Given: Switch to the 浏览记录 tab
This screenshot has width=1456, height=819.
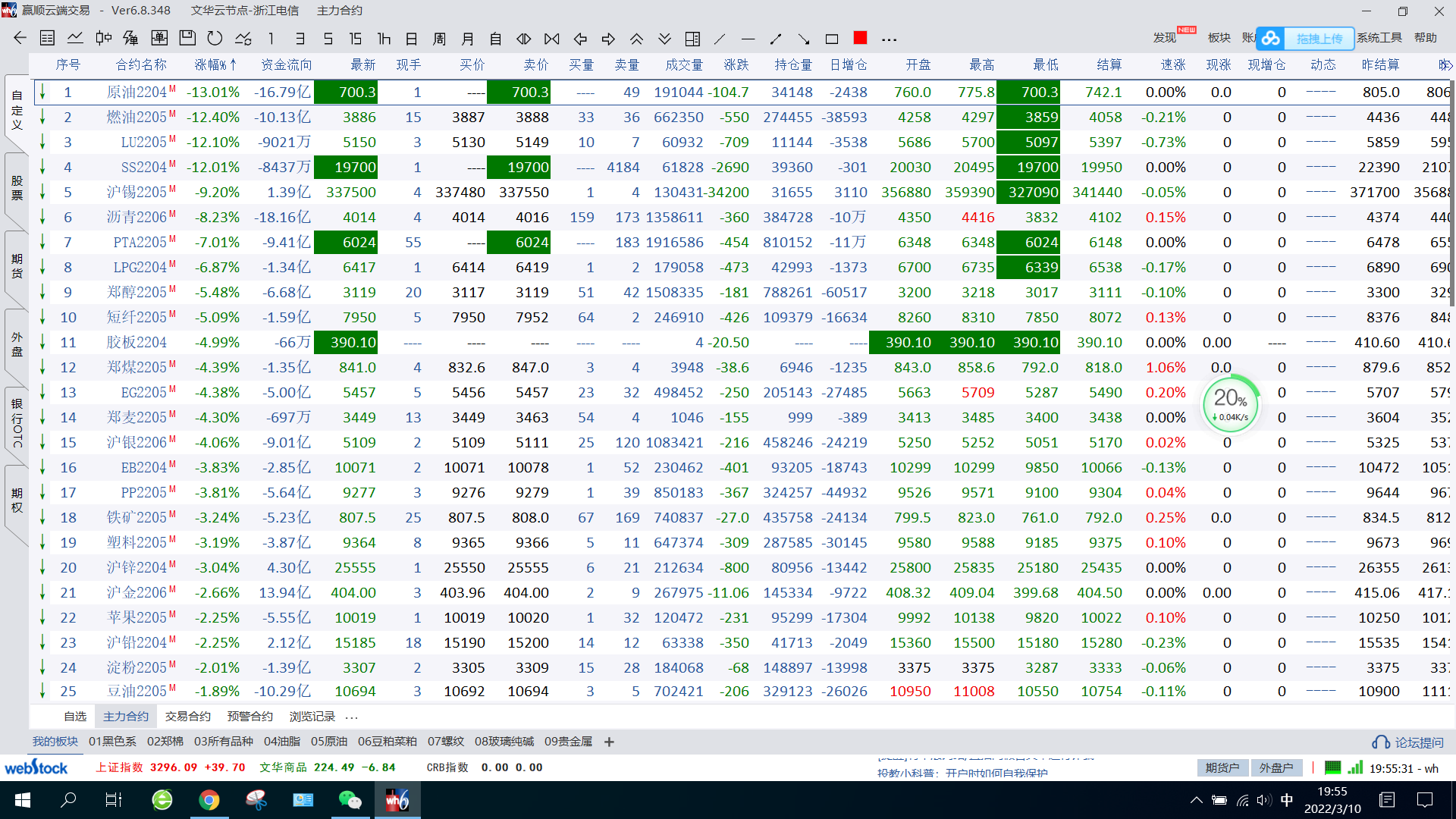Looking at the screenshot, I should point(312,716).
